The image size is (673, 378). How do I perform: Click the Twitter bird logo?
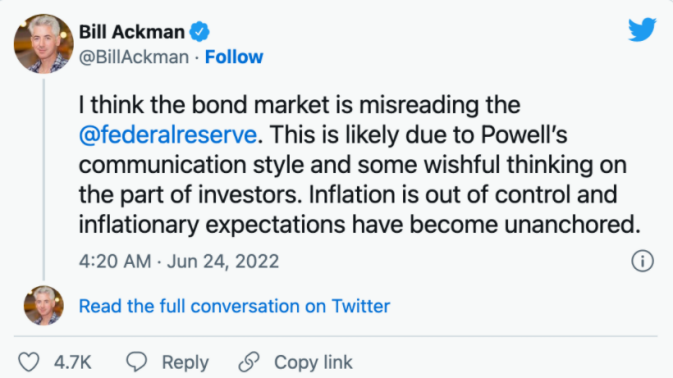pyautogui.click(x=642, y=29)
